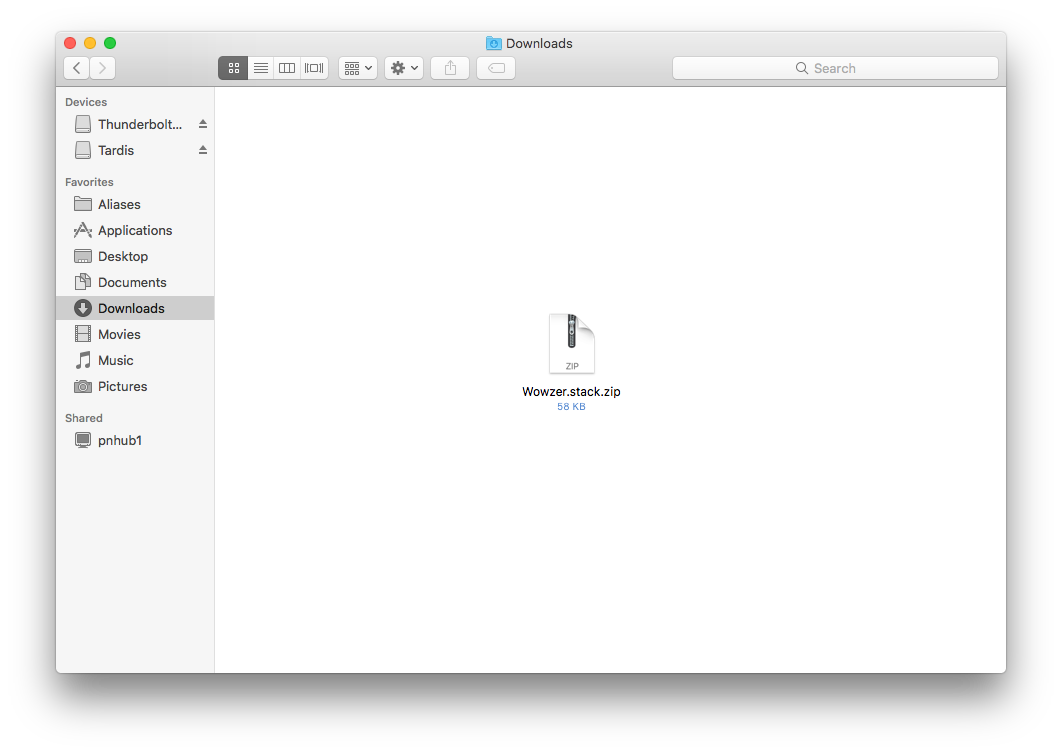The height and width of the screenshot is (753, 1062).
Task: Click the Downloads arrow icon in sidebar
Action: point(83,308)
